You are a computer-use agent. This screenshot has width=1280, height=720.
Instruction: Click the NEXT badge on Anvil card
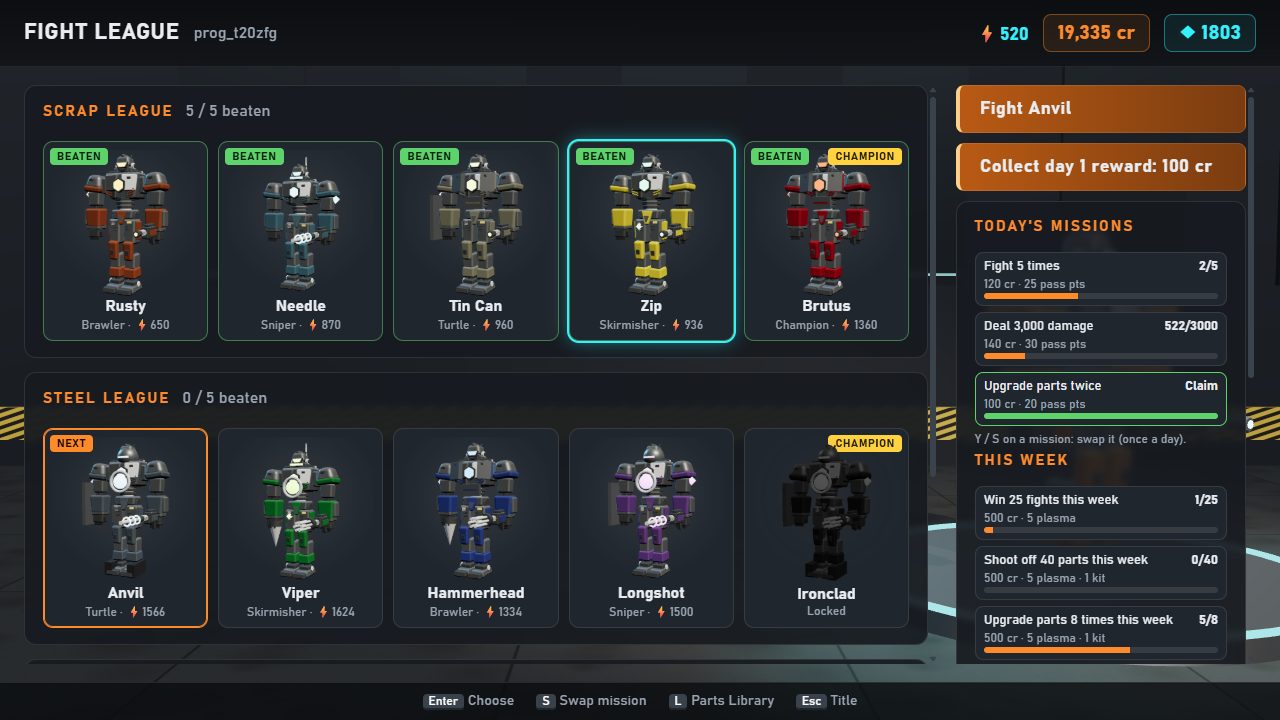tap(71, 443)
